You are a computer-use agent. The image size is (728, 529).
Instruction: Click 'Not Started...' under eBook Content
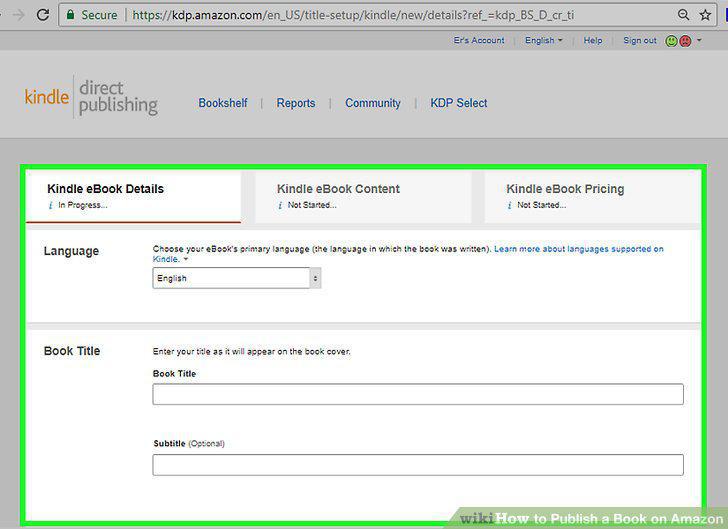tap(312, 205)
